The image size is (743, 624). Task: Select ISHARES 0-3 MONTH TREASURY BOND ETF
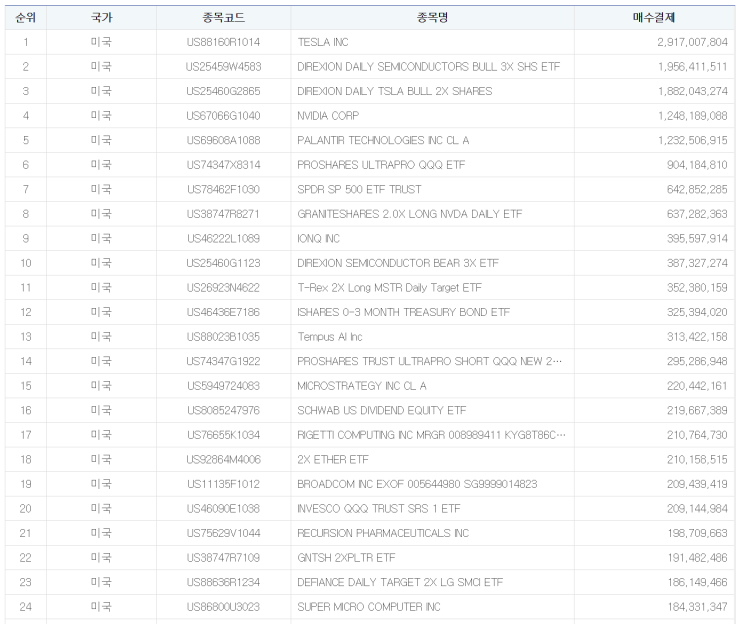click(x=403, y=312)
